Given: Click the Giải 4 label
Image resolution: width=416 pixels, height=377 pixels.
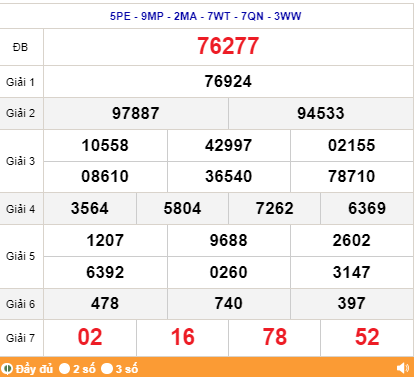Looking at the screenshot, I should (20, 209).
